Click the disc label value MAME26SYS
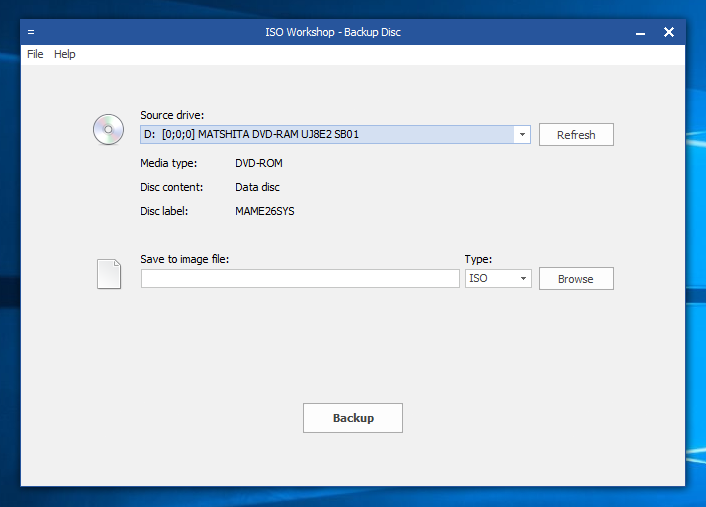 coord(265,211)
